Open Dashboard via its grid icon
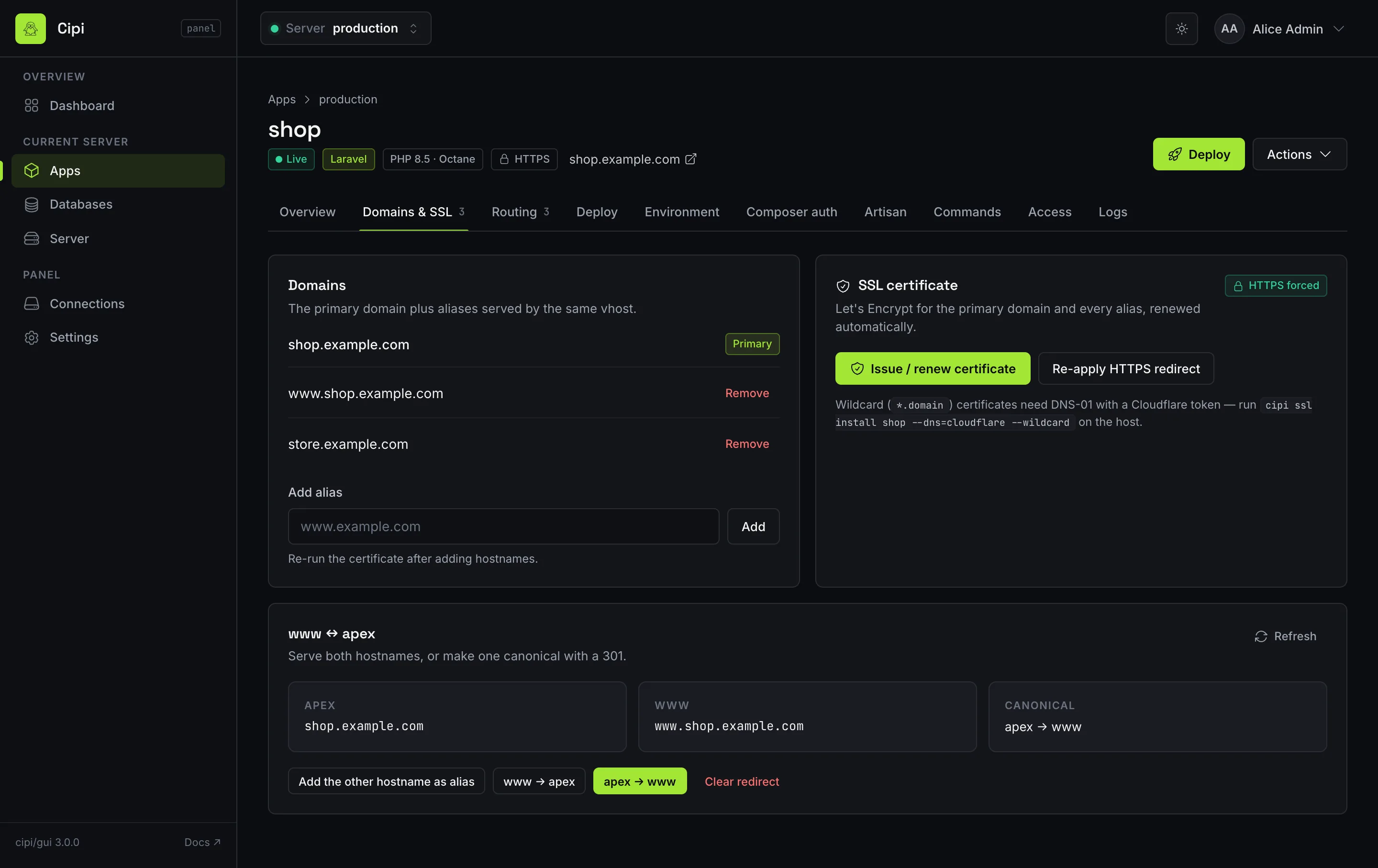The width and height of the screenshot is (1378, 868). [x=32, y=105]
